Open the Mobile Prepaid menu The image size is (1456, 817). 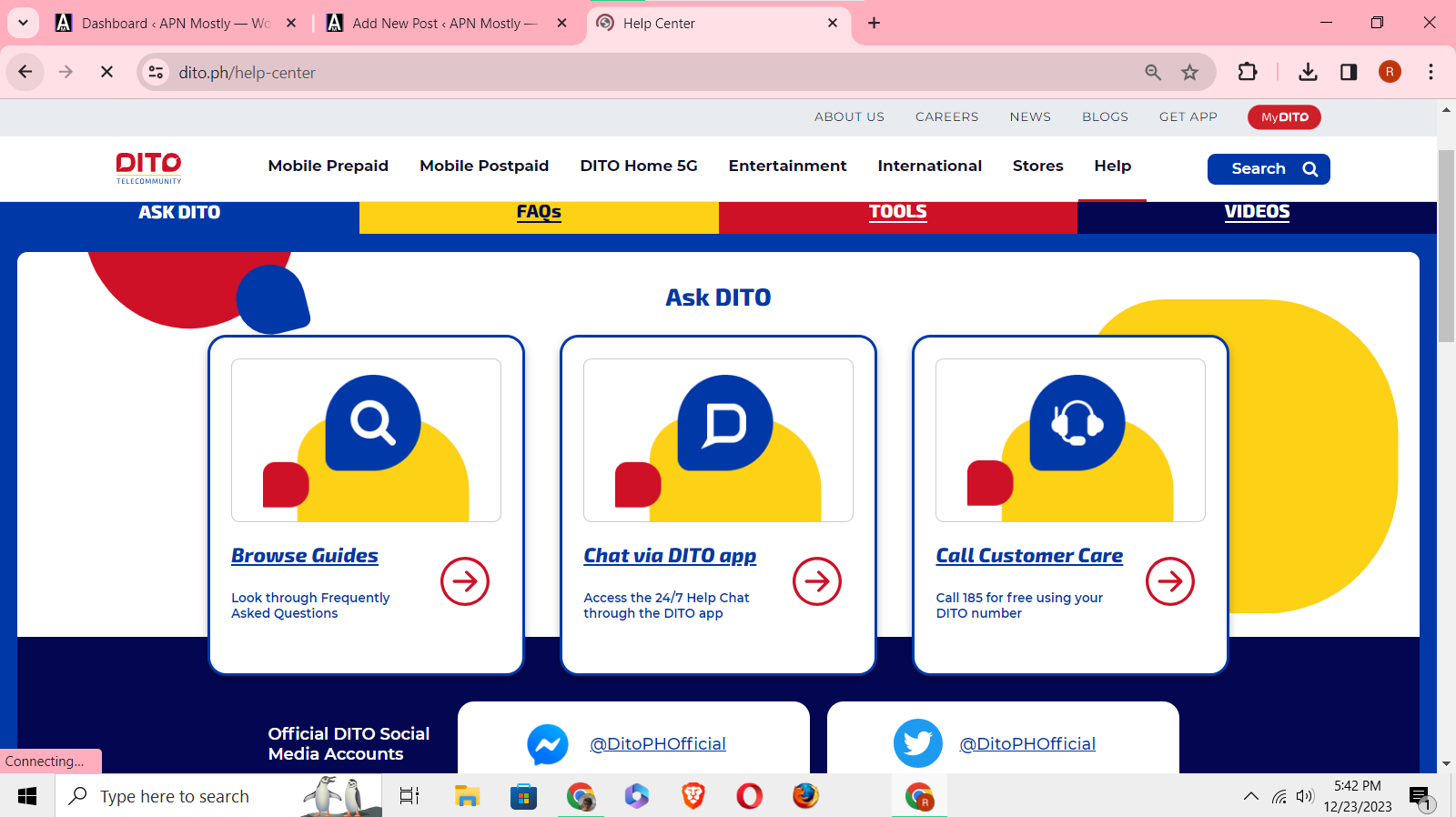tap(328, 166)
